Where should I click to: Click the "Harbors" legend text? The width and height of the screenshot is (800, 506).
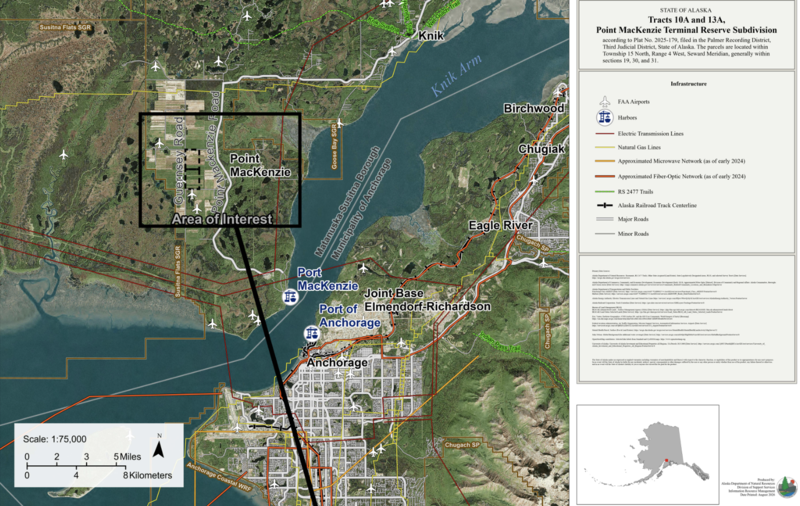(x=628, y=118)
